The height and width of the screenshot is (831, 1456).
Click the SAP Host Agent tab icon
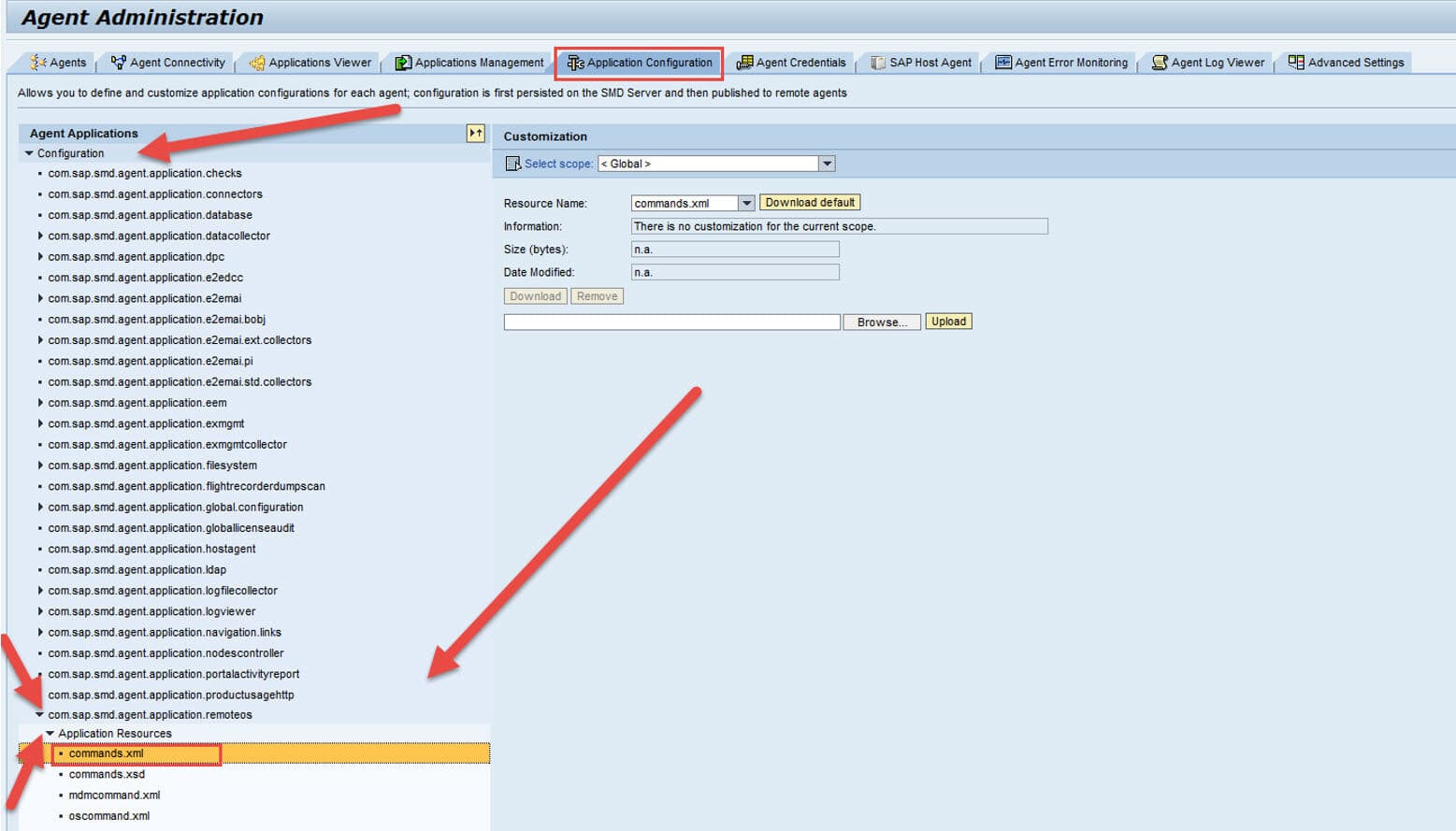(x=878, y=63)
